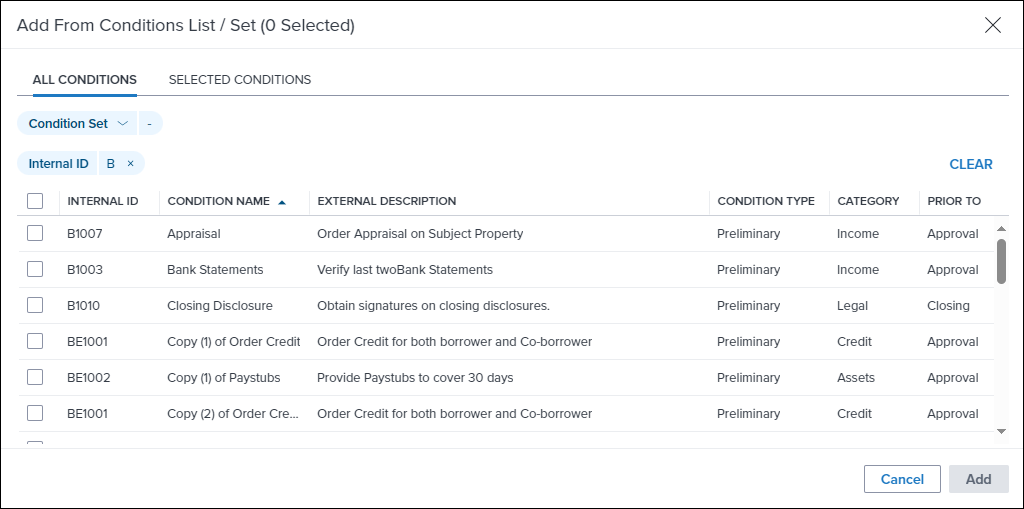The image size is (1024, 509).
Task: Expand the Condition Set chevron
Action: tap(123, 123)
